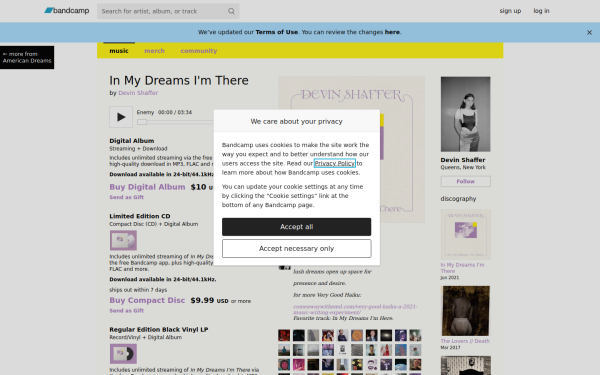The width and height of the screenshot is (600, 375).
Task: Click the Digital Album heading
Action: click(132, 141)
